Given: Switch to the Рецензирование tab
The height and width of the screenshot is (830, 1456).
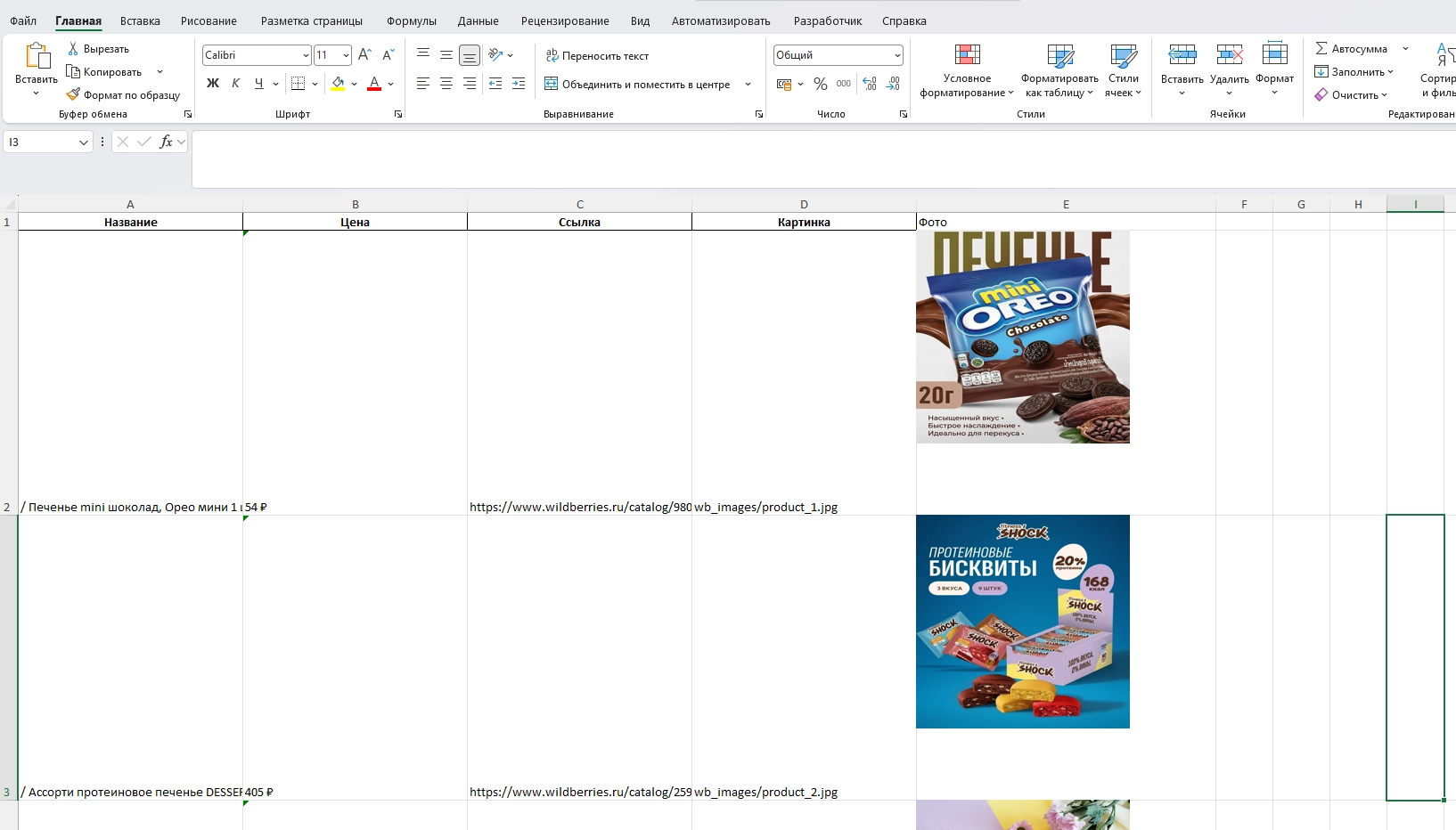Looking at the screenshot, I should click(x=565, y=20).
